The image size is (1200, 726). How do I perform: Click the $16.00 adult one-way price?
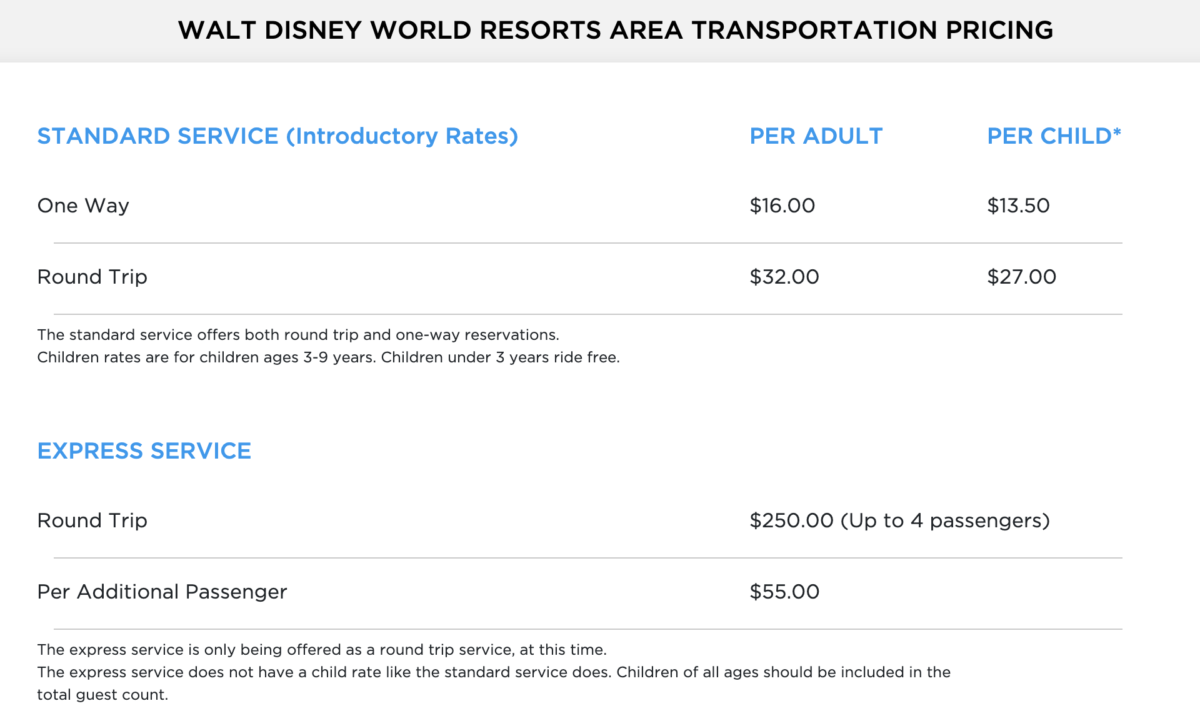[782, 206]
